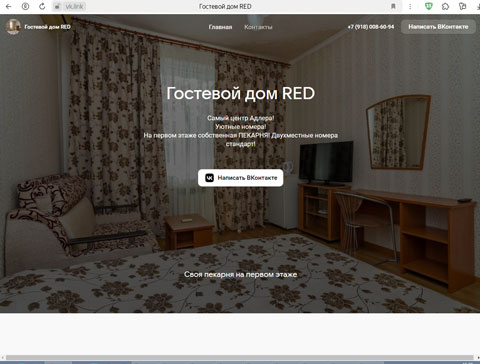Click the text 'Самый центр Адлера!'

[241, 118]
